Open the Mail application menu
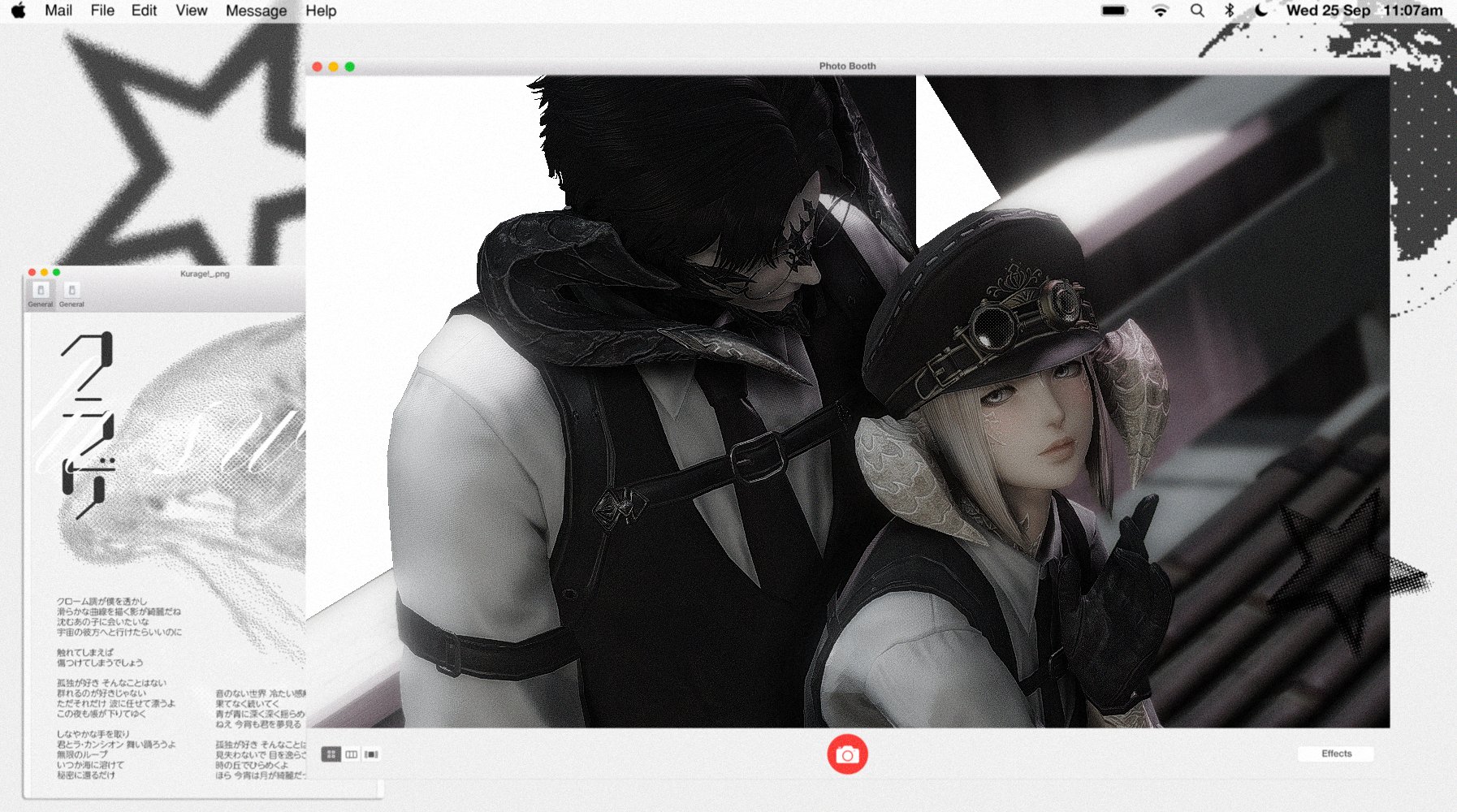 click(58, 11)
